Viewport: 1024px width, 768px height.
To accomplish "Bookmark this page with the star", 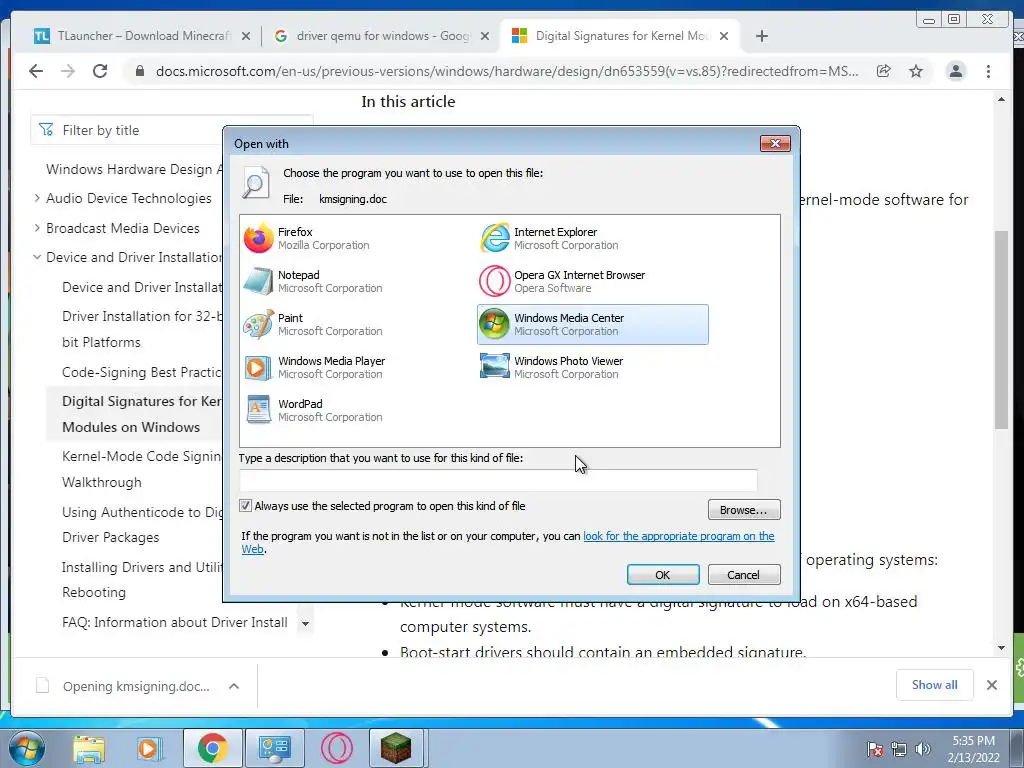I will point(916,71).
